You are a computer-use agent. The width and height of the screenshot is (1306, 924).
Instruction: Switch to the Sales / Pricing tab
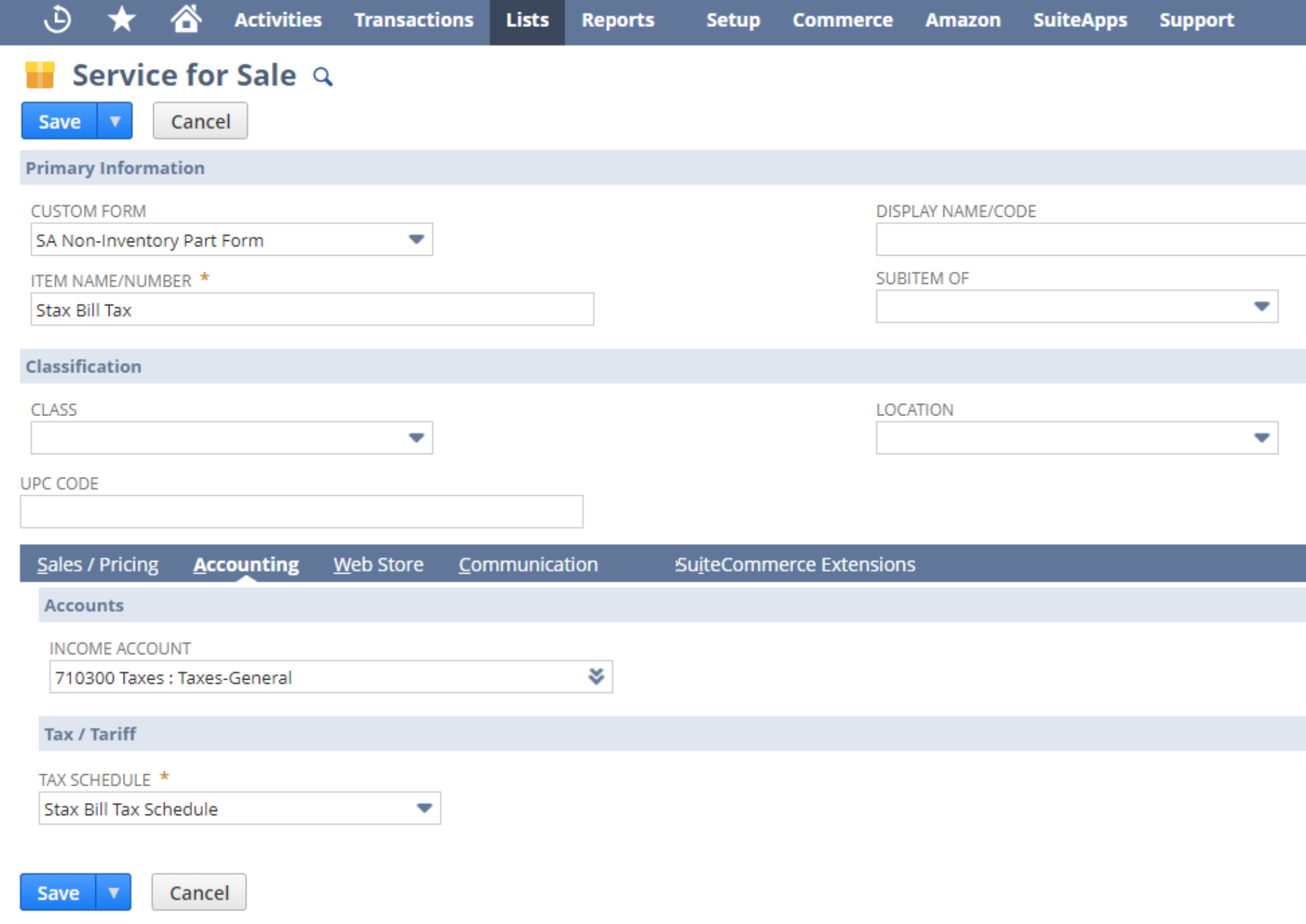coord(98,564)
